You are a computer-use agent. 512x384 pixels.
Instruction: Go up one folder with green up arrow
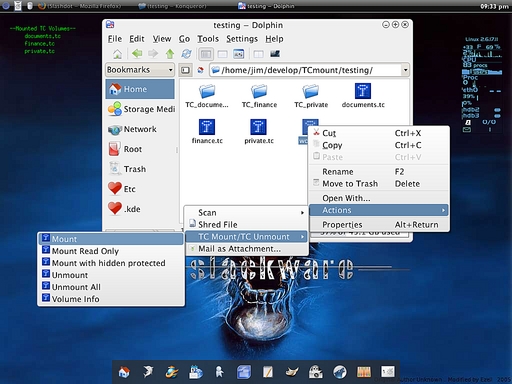170,54
